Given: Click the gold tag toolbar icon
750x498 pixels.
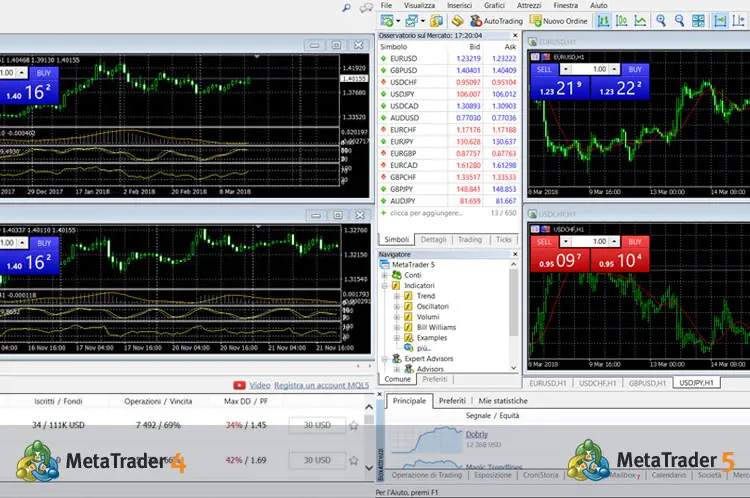Looking at the screenshot, I should pos(458,21).
